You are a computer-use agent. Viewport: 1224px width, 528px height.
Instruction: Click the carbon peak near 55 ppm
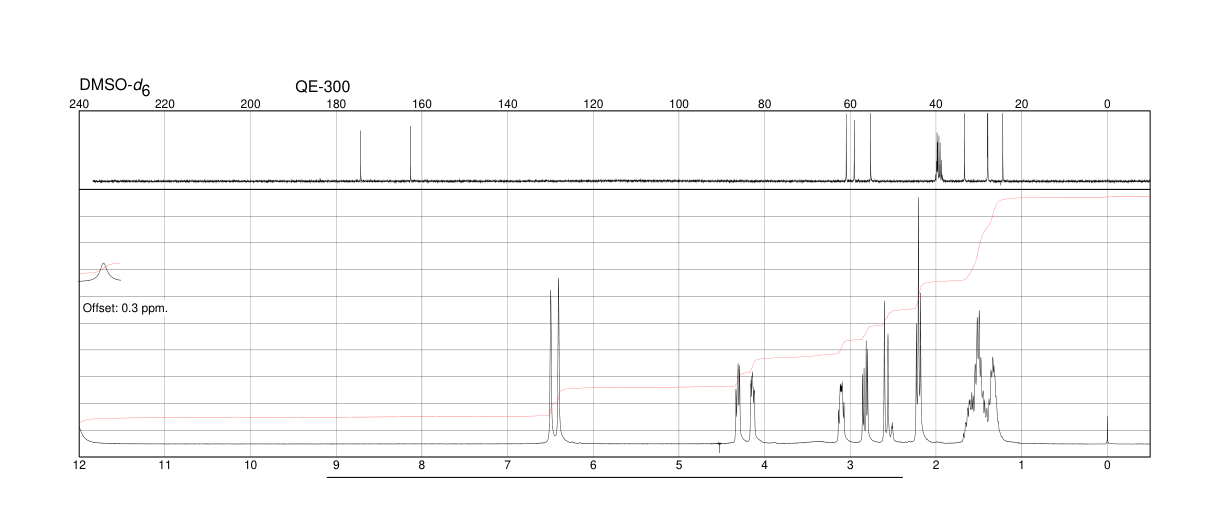coord(871,147)
